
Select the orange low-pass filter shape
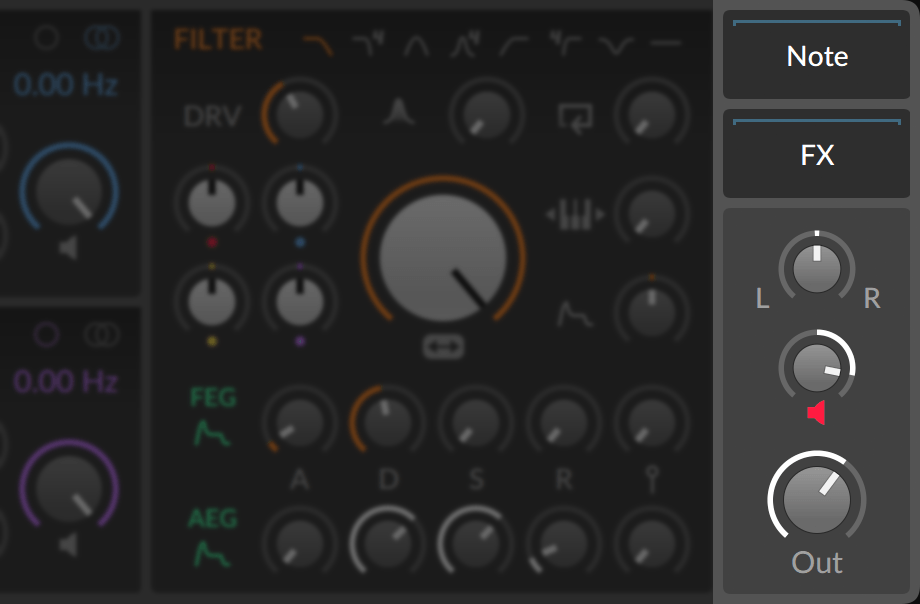pos(318,45)
